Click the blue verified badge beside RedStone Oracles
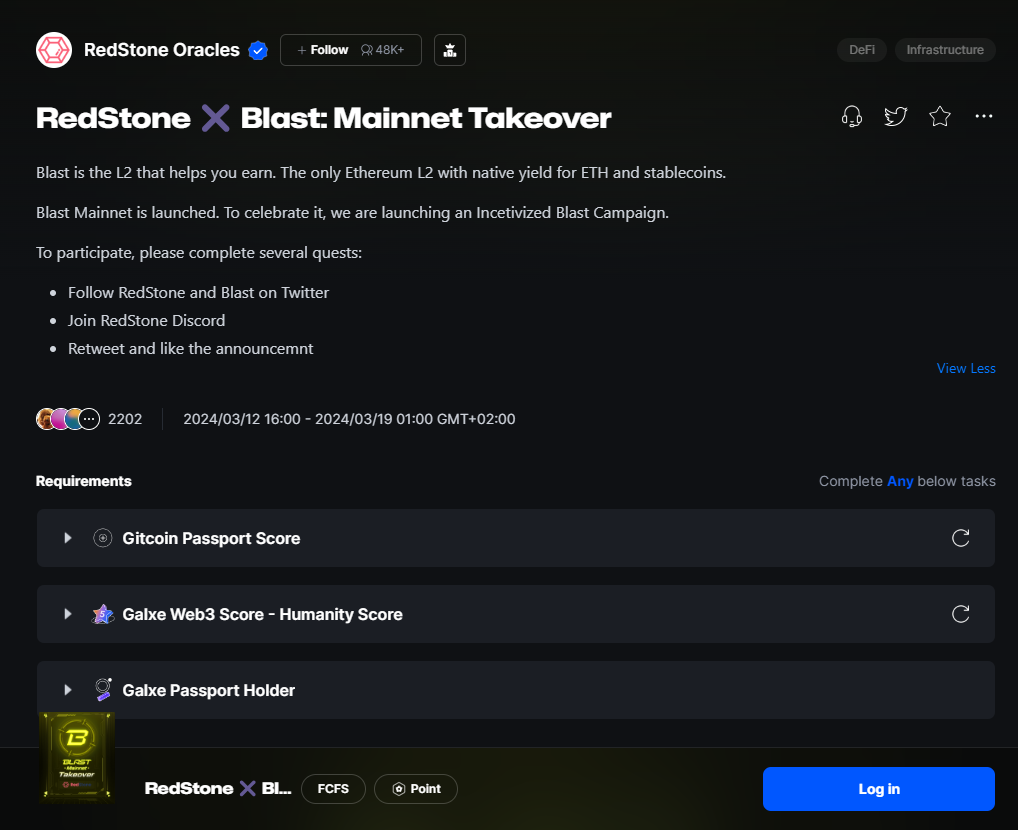 (x=258, y=50)
